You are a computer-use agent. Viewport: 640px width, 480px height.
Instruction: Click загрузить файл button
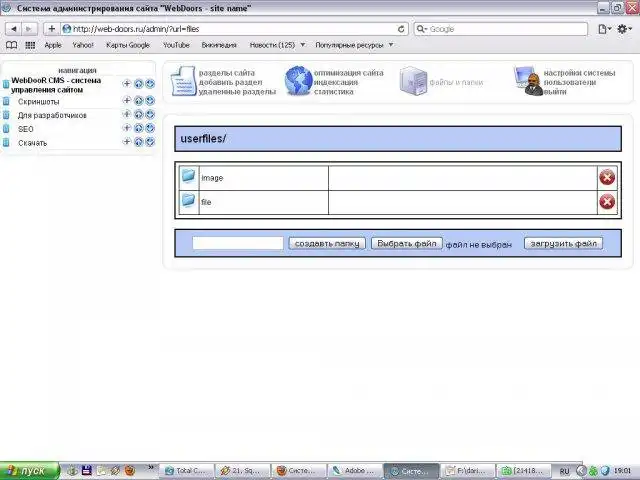coord(563,244)
